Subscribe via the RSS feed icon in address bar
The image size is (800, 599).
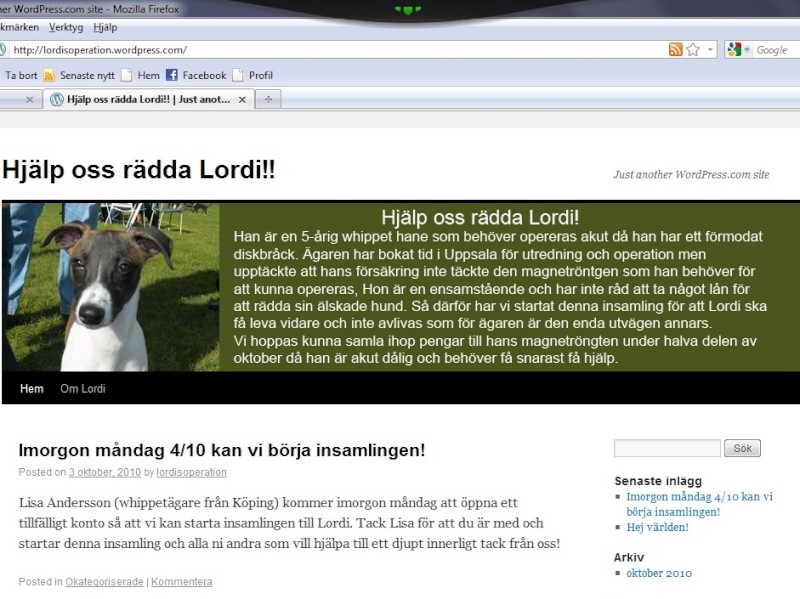click(675, 47)
